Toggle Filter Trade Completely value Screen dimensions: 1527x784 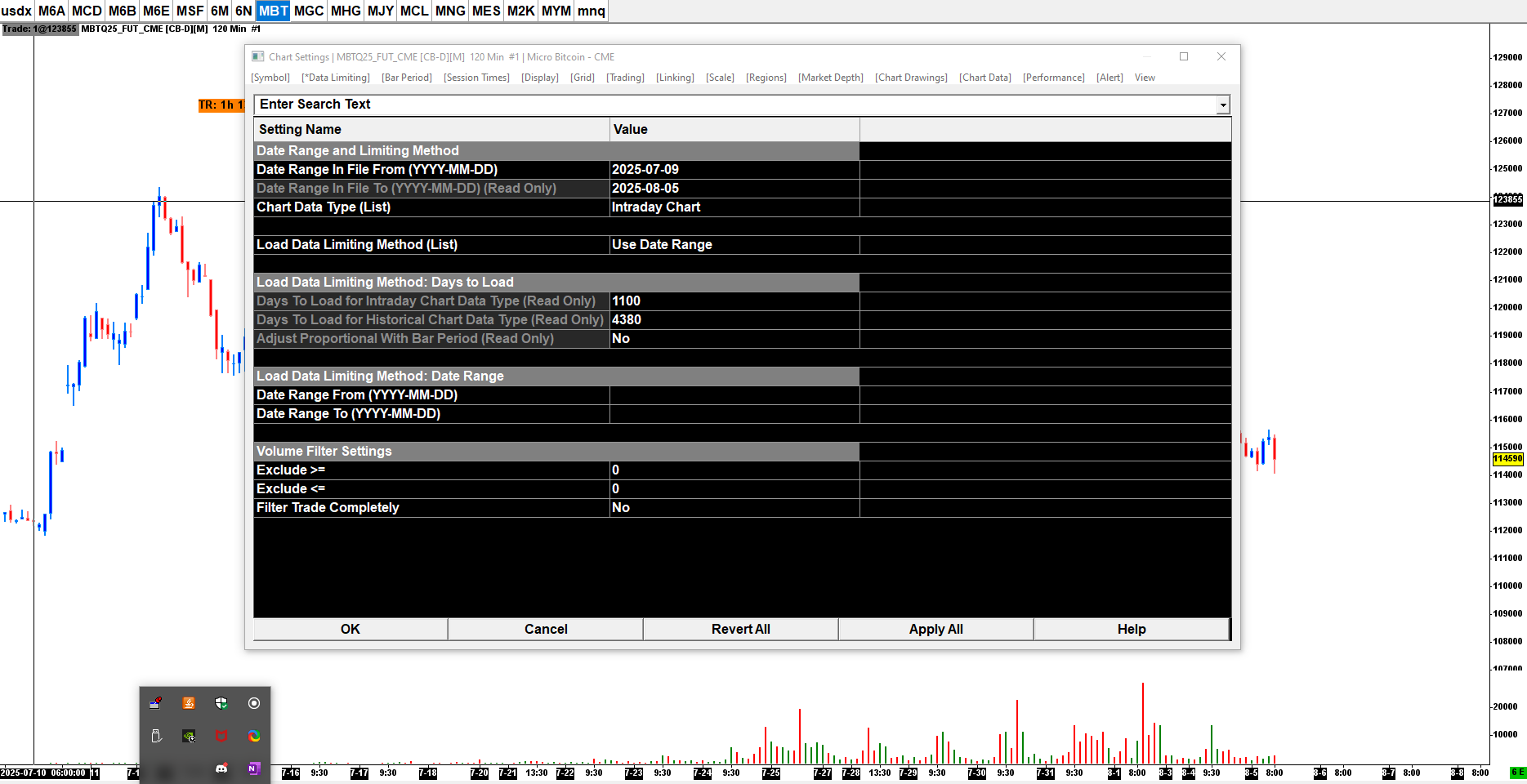pyautogui.click(x=734, y=508)
